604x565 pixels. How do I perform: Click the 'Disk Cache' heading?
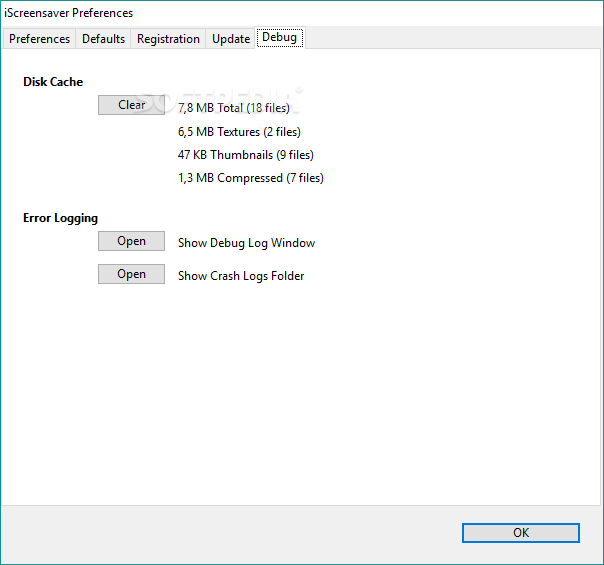[x=53, y=82]
